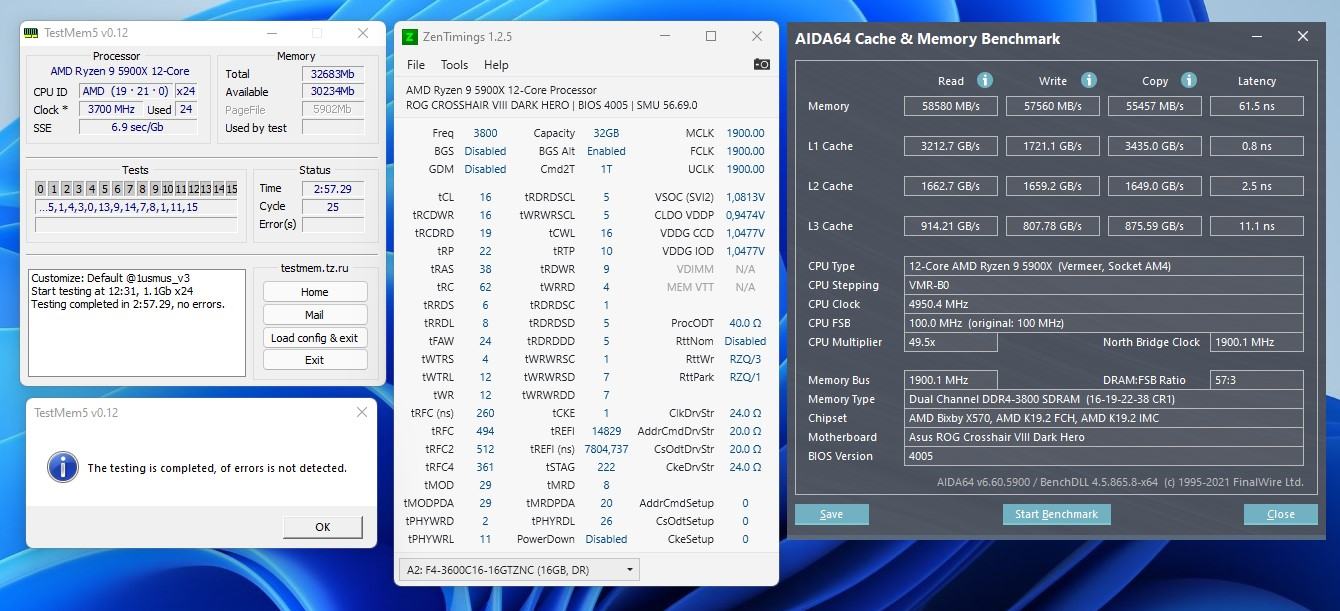Dismiss the dialog with the OK button
This screenshot has height=611, width=1340.
point(322,527)
